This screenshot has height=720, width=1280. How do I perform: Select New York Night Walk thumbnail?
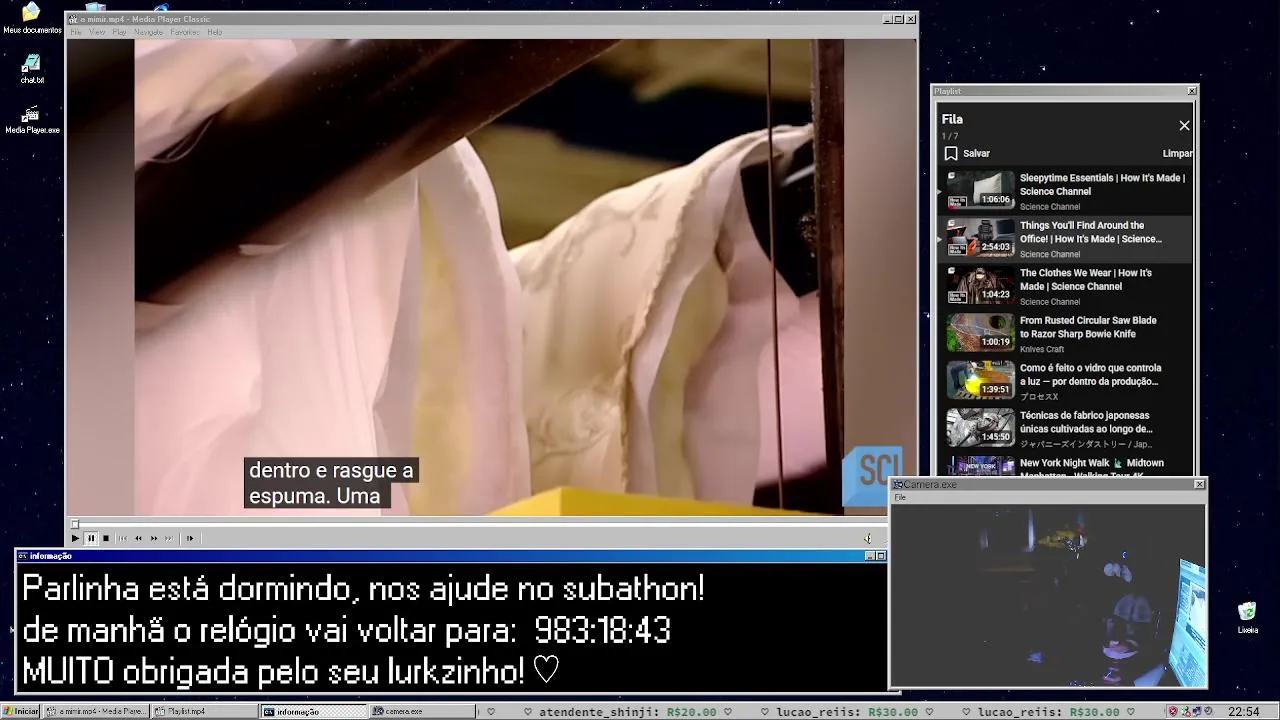[980, 467]
